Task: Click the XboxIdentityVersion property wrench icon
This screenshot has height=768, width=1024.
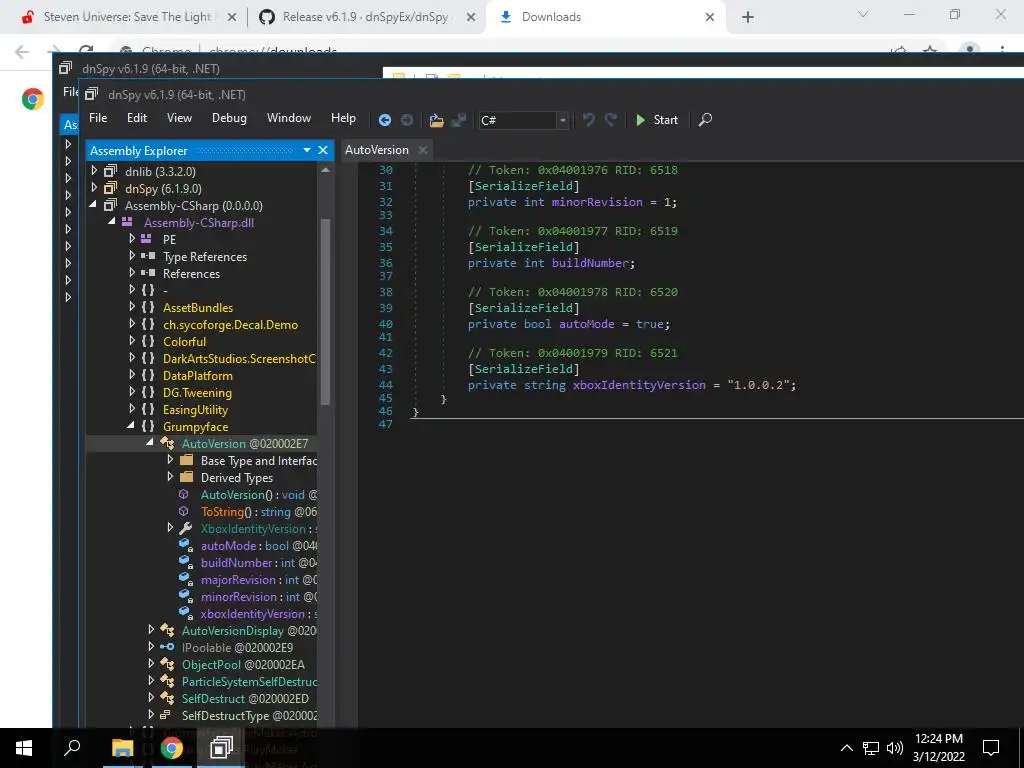Action: tap(185, 528)
